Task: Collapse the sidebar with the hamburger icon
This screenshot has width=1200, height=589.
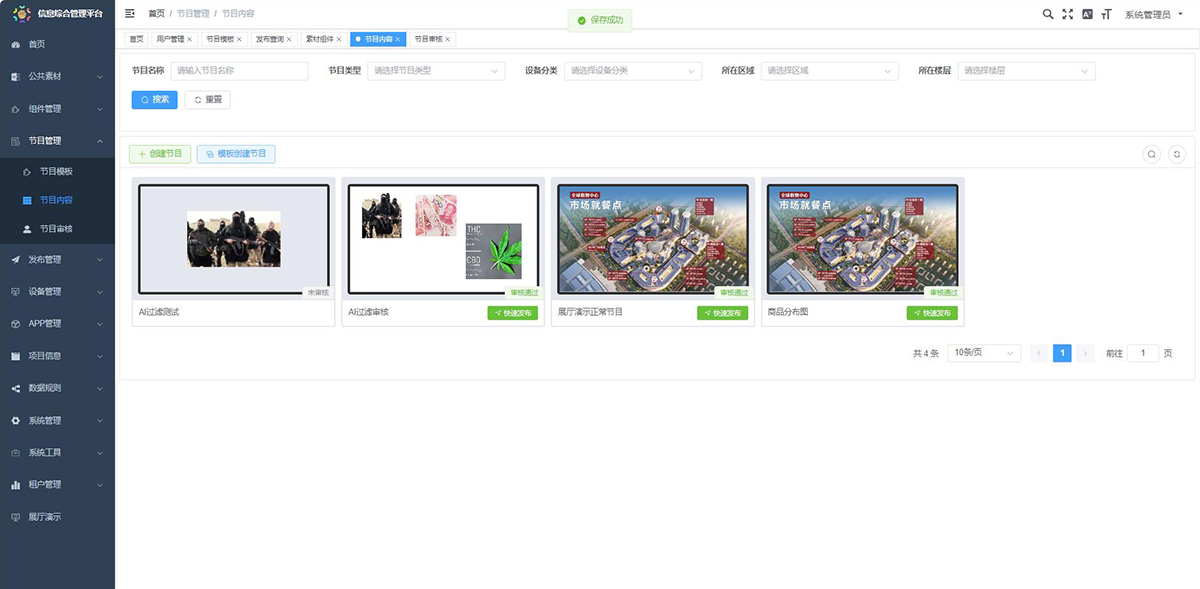Action: point(130,14)
